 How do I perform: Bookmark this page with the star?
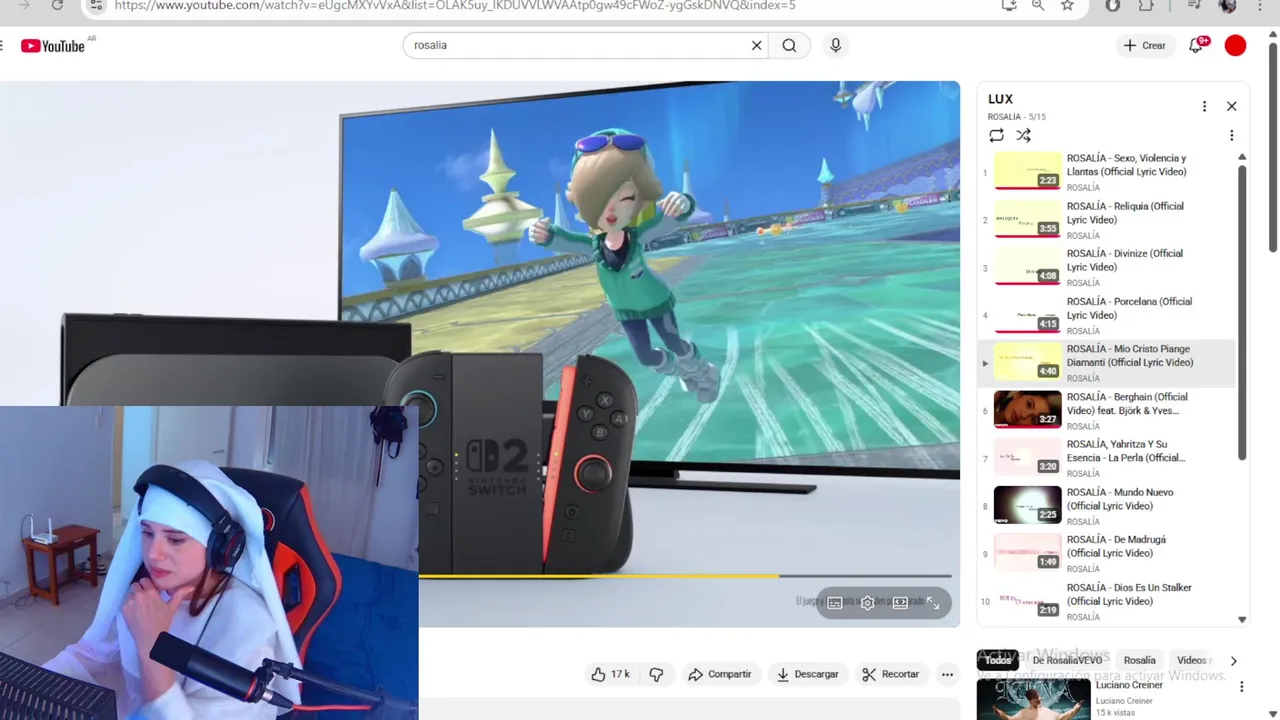[1067, 5]
